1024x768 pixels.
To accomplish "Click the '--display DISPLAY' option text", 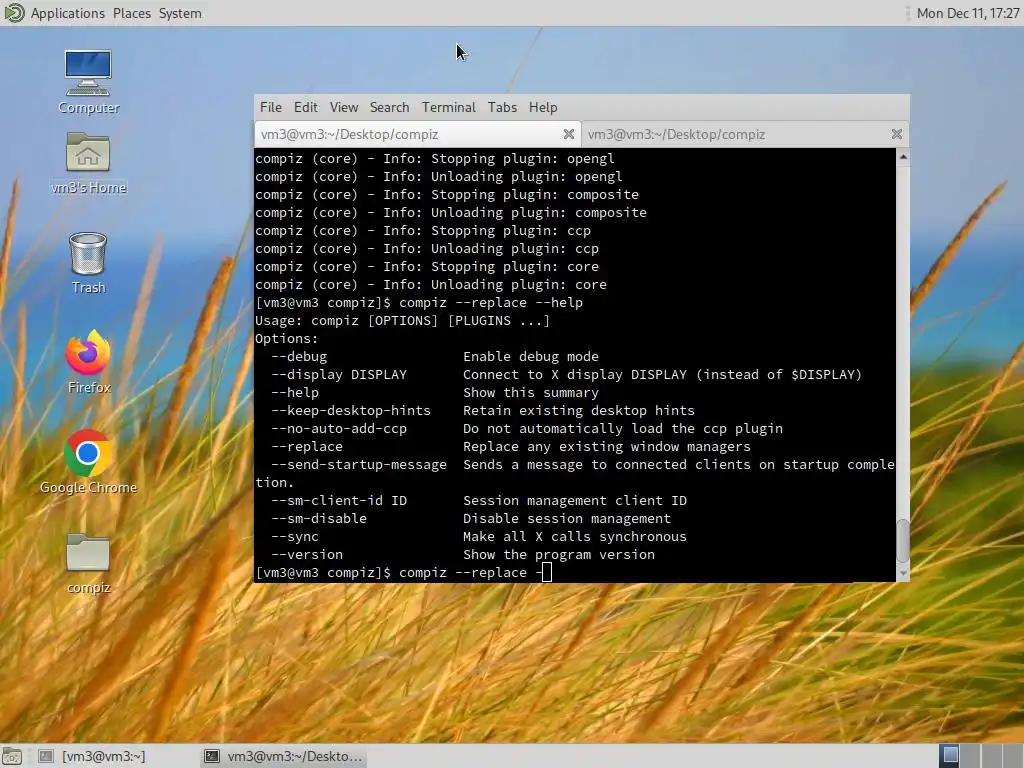I will (x=339, y=375).
